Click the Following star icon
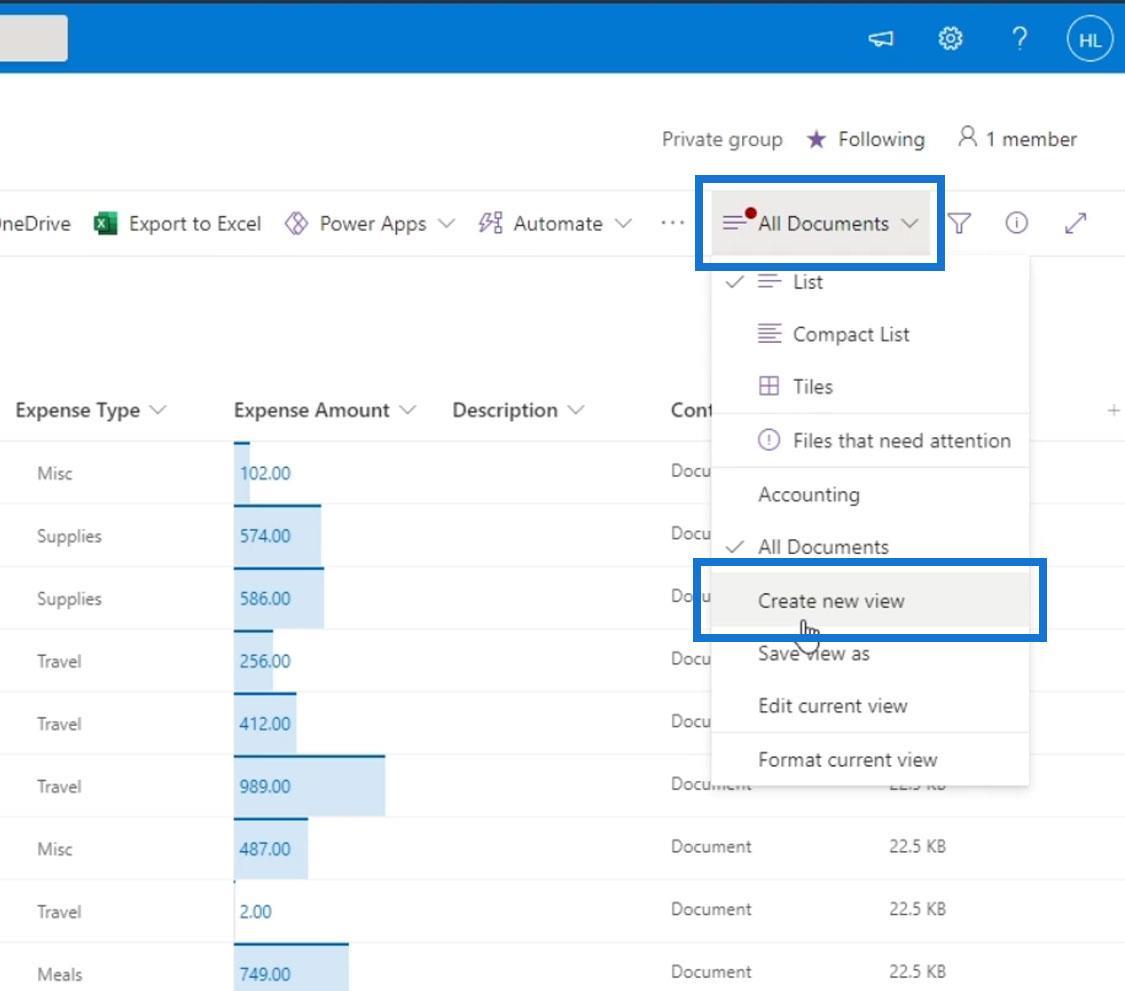The image size is (1125, 991). pos(816,138)
